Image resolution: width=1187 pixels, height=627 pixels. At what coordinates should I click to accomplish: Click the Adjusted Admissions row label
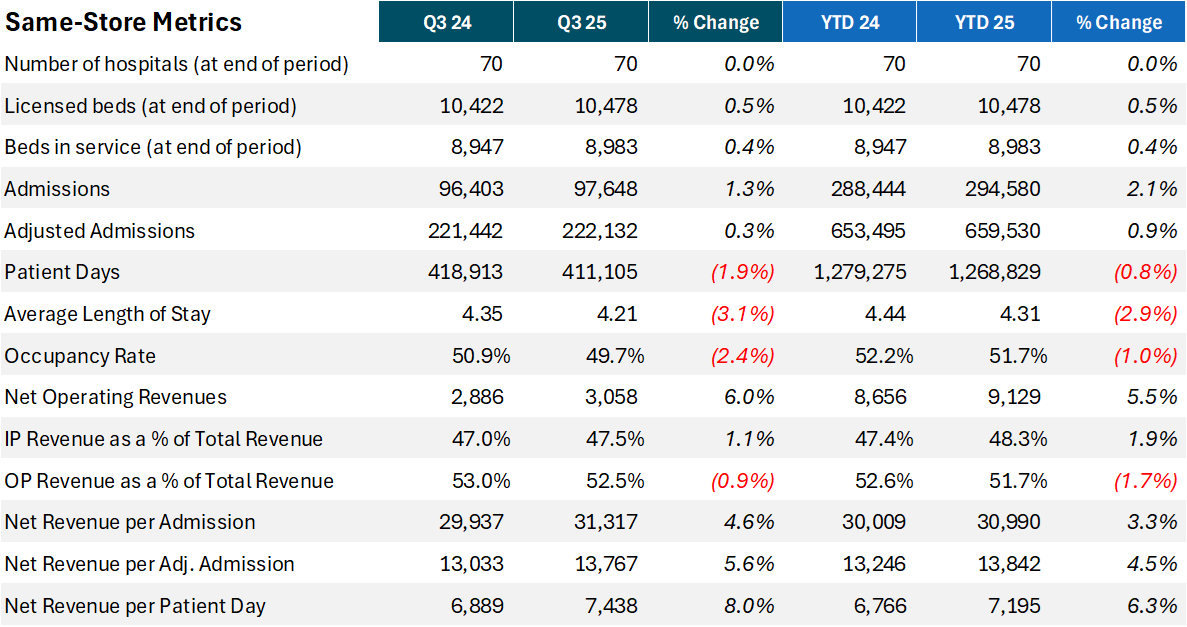pos(100,231)
